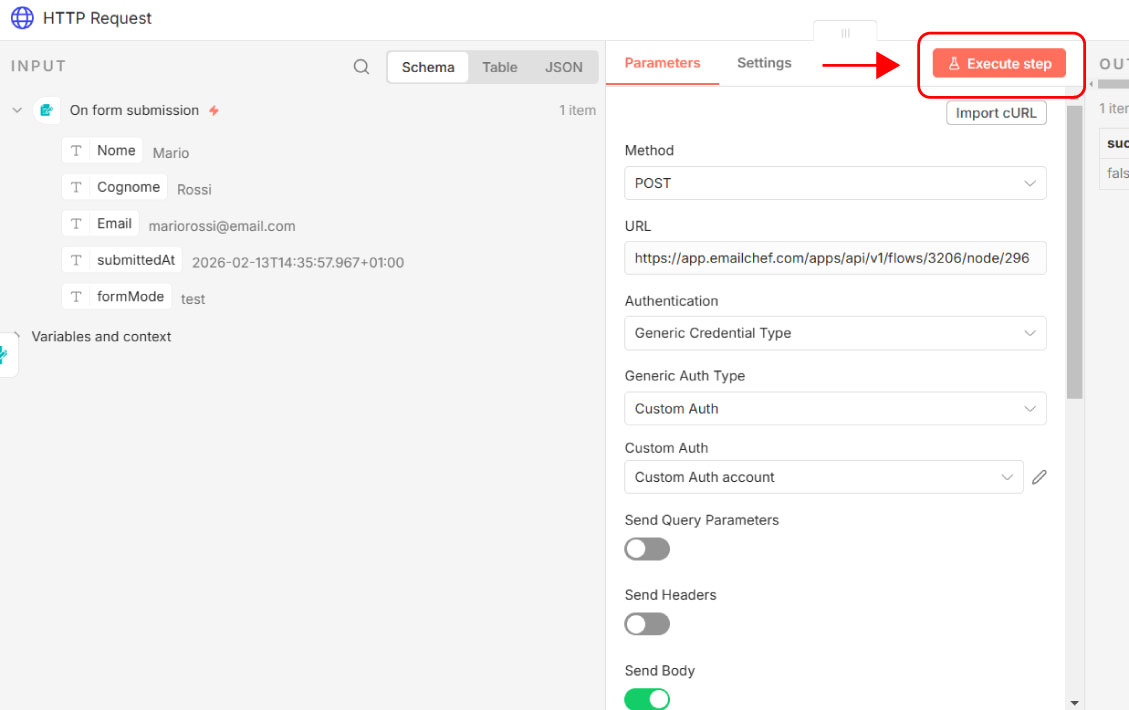Click the Import cURL button
This screenshot has width=1129, height=710.
pos(996,113)
